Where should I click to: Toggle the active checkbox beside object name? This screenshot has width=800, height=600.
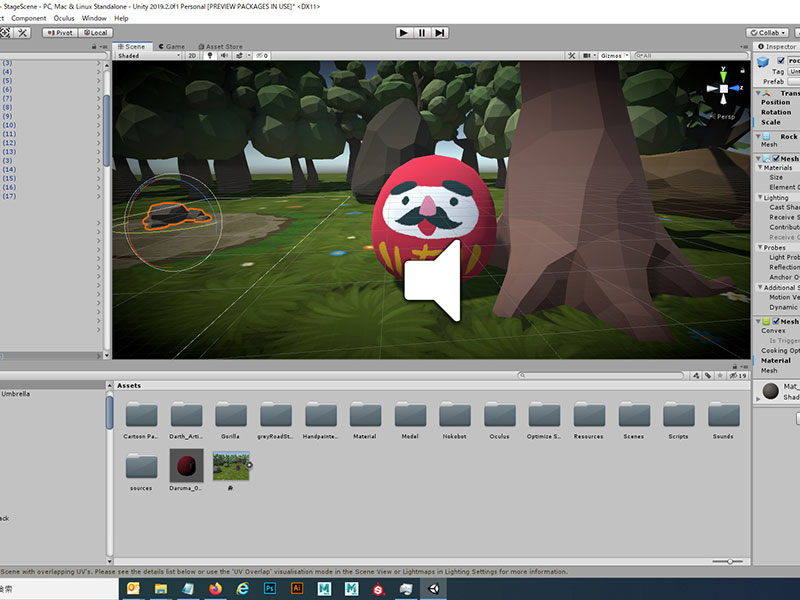(781, 61)
